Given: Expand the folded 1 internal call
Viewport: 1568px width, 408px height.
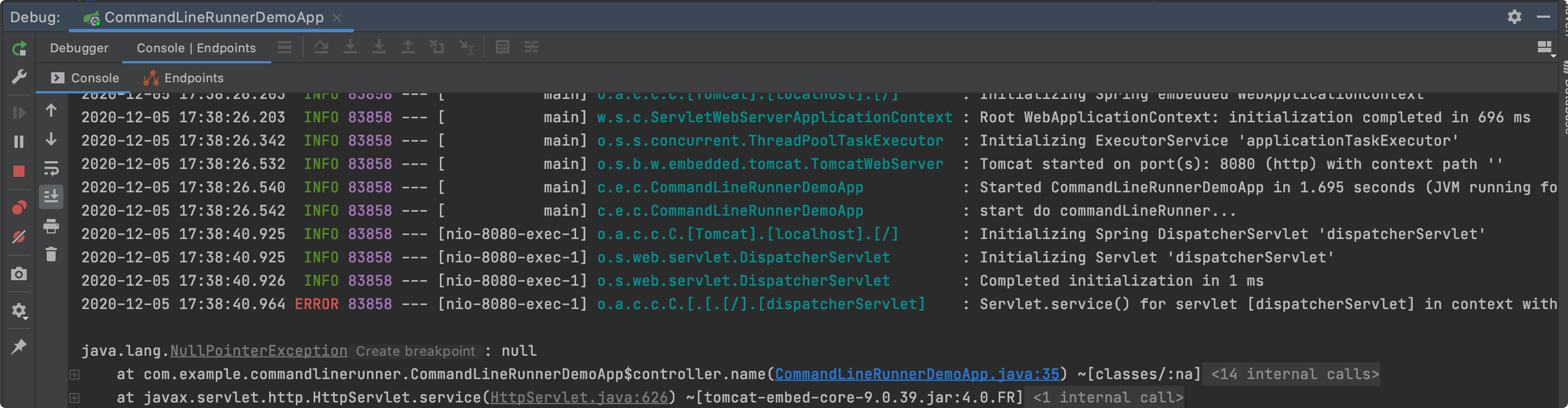Looking at the screenshot, I should pyautogui.click(x=1108, y=397).
